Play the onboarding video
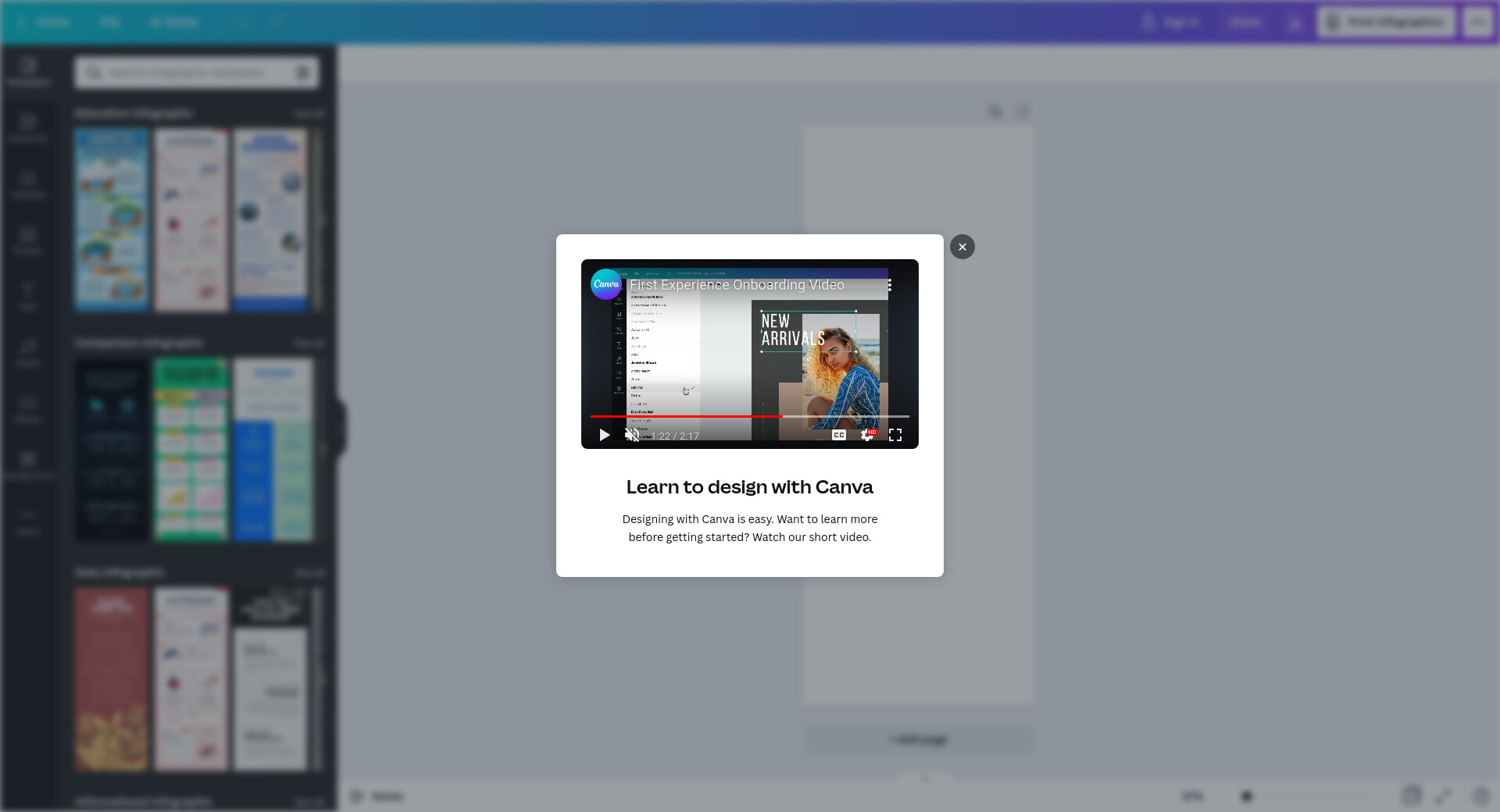This screenshot has width=1500, height=812. click(x=604, y=435)
